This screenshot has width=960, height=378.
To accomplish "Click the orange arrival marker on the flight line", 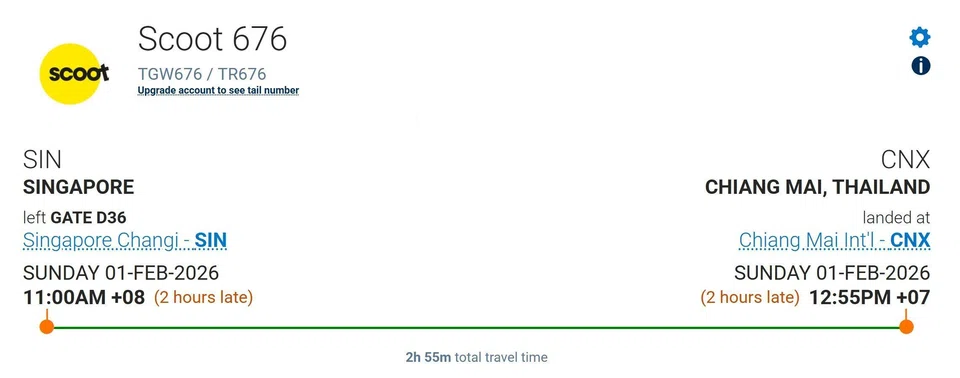I will tap(906, 327).
